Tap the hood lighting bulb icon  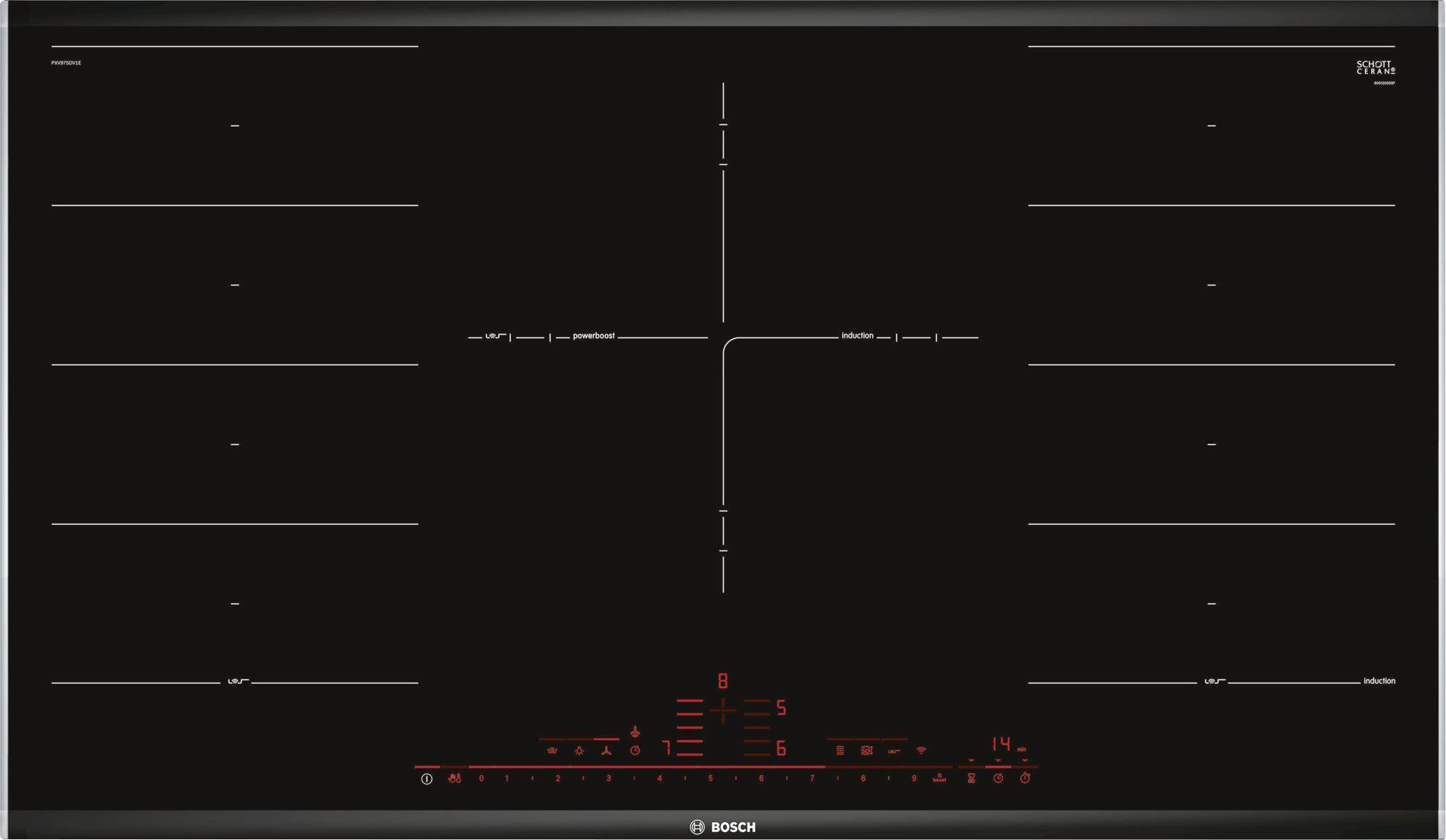[x=579, y=751]
